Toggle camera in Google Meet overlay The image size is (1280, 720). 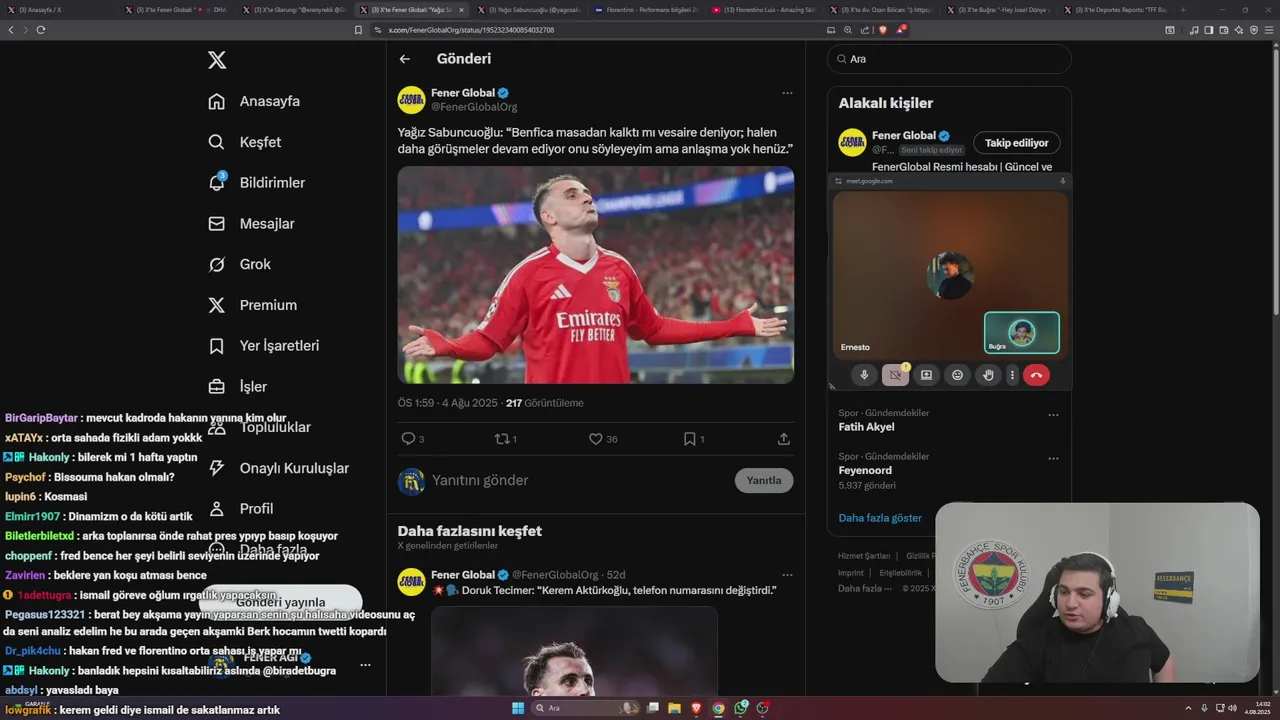coord(896,375)
